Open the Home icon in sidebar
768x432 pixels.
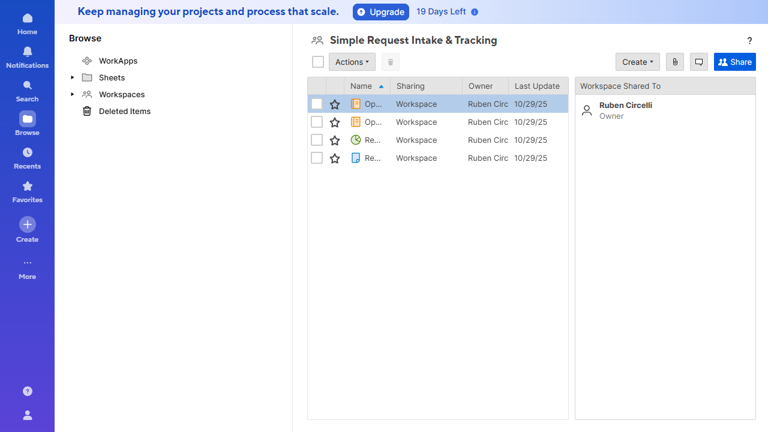(x=27, y=19)
